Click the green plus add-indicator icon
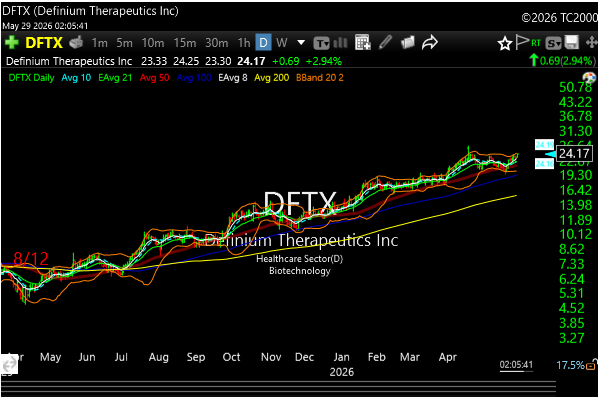The width and height of the screenshot is (598, 397). pyautogui.click(x=12, y=42)
